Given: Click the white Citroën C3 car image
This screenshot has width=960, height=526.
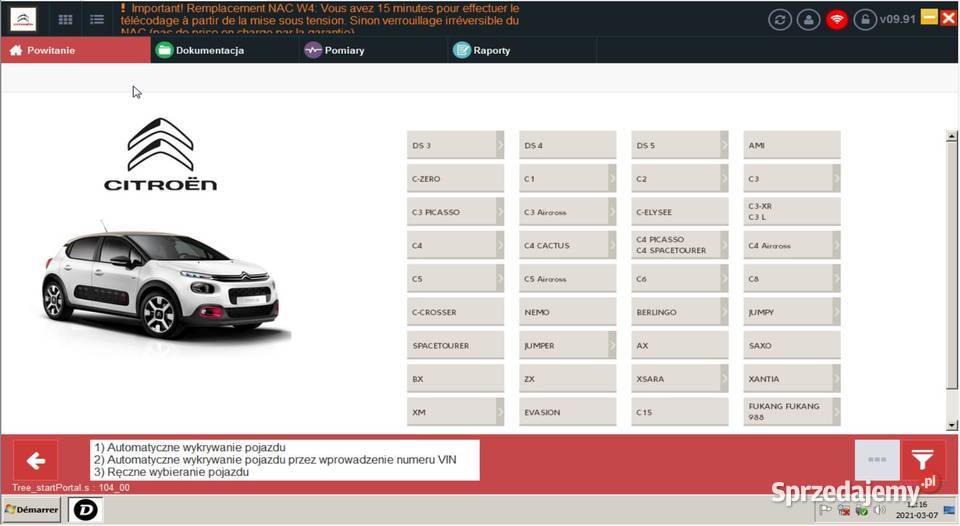Looking at the screenshot, I should (165, 283).
